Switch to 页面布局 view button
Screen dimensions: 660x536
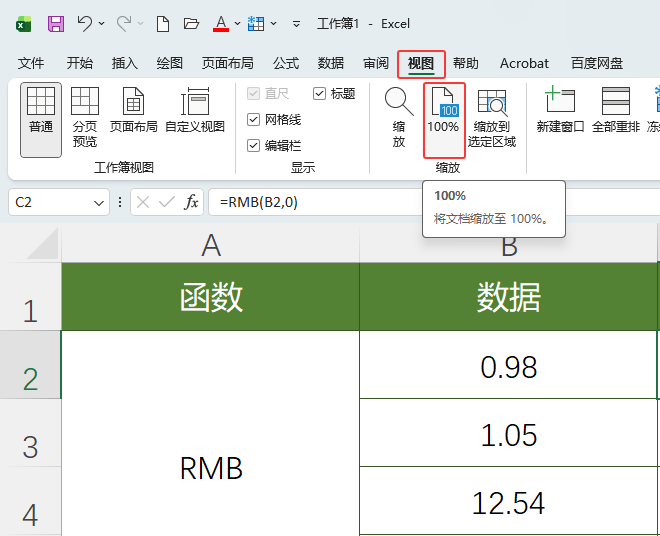pos(133,110)
